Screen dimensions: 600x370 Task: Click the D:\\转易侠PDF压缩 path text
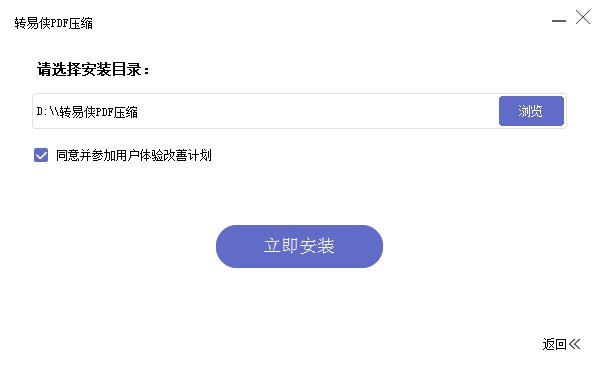click(87, 112)
